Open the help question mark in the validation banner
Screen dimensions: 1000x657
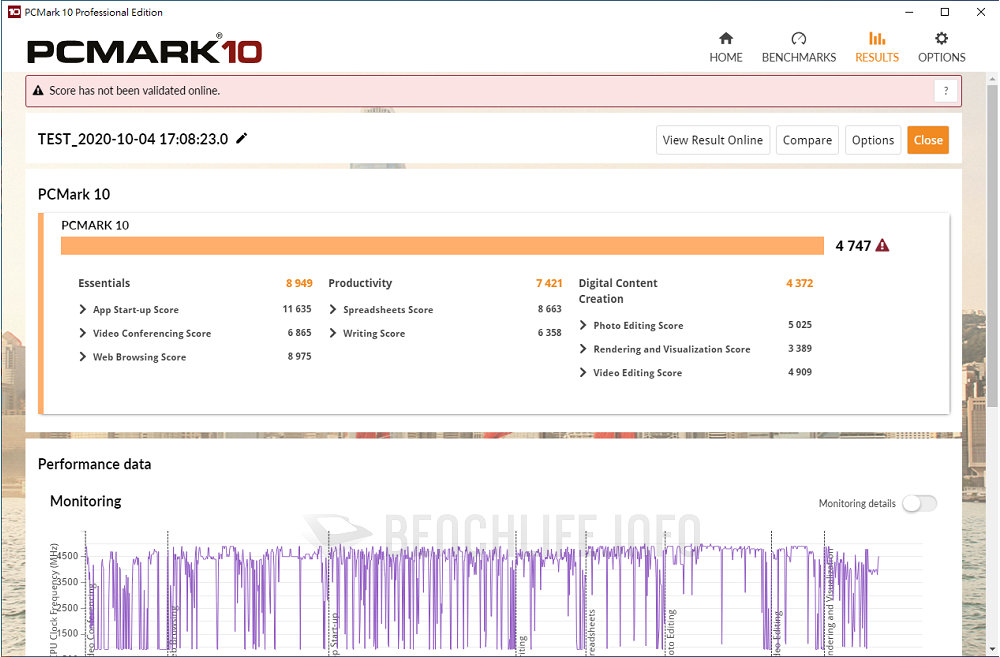(x=945, y=90)
